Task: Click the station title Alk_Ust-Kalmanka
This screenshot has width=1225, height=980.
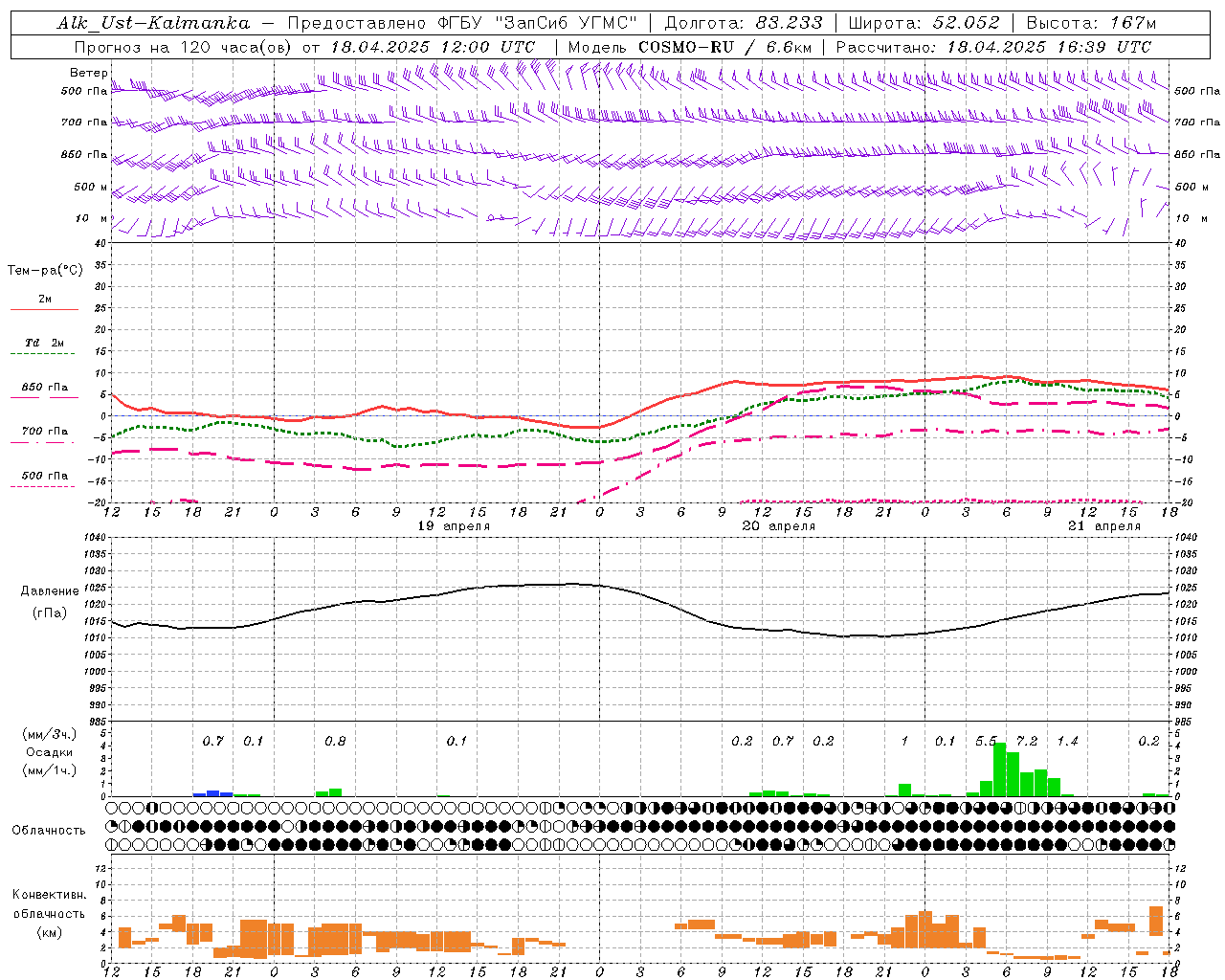Action: click(x=153, y=23)
